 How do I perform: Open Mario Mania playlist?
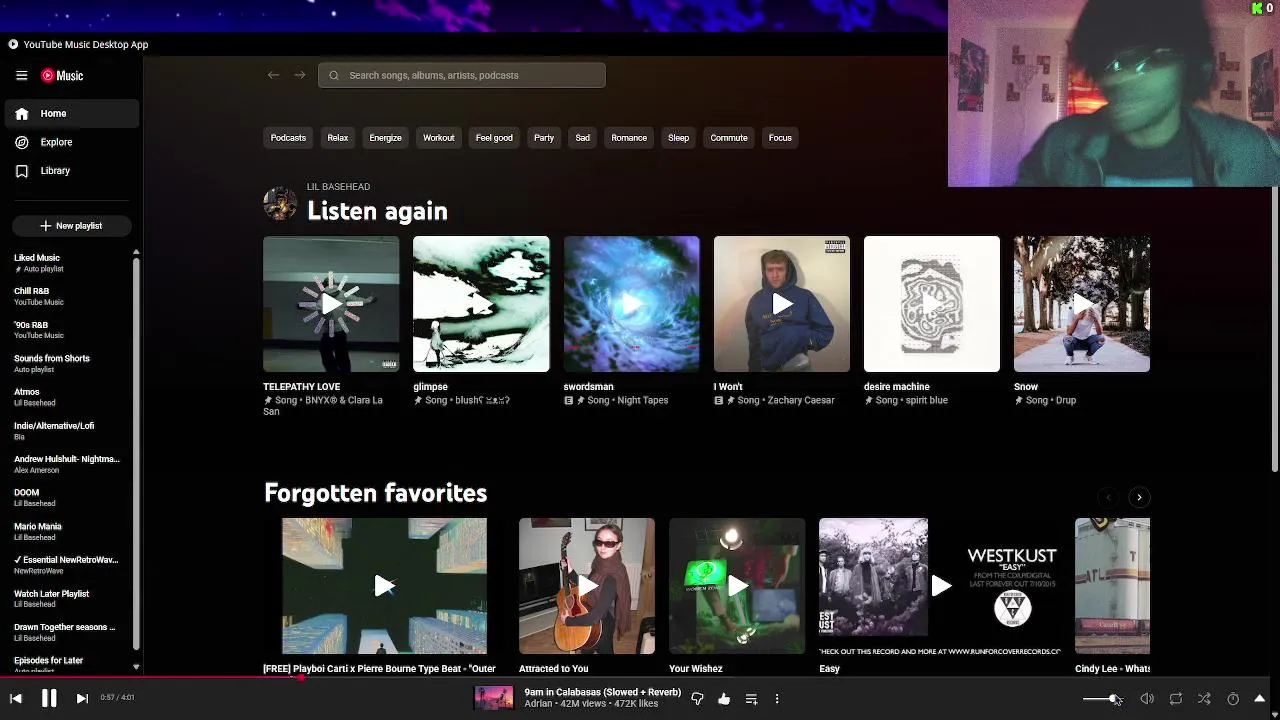[x=66, y=531]
